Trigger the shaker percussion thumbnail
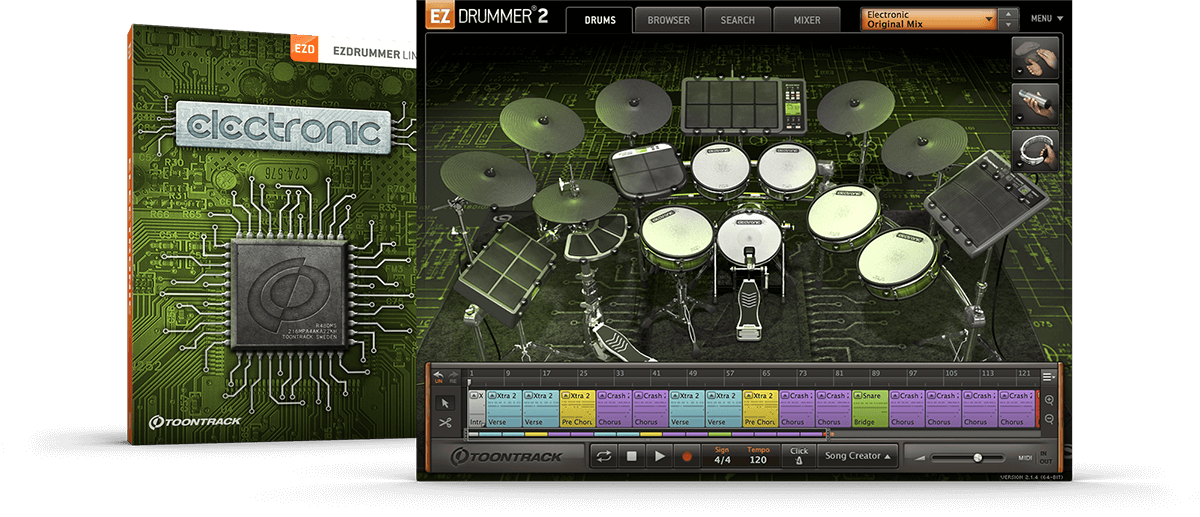 (x=1036, y=104)
